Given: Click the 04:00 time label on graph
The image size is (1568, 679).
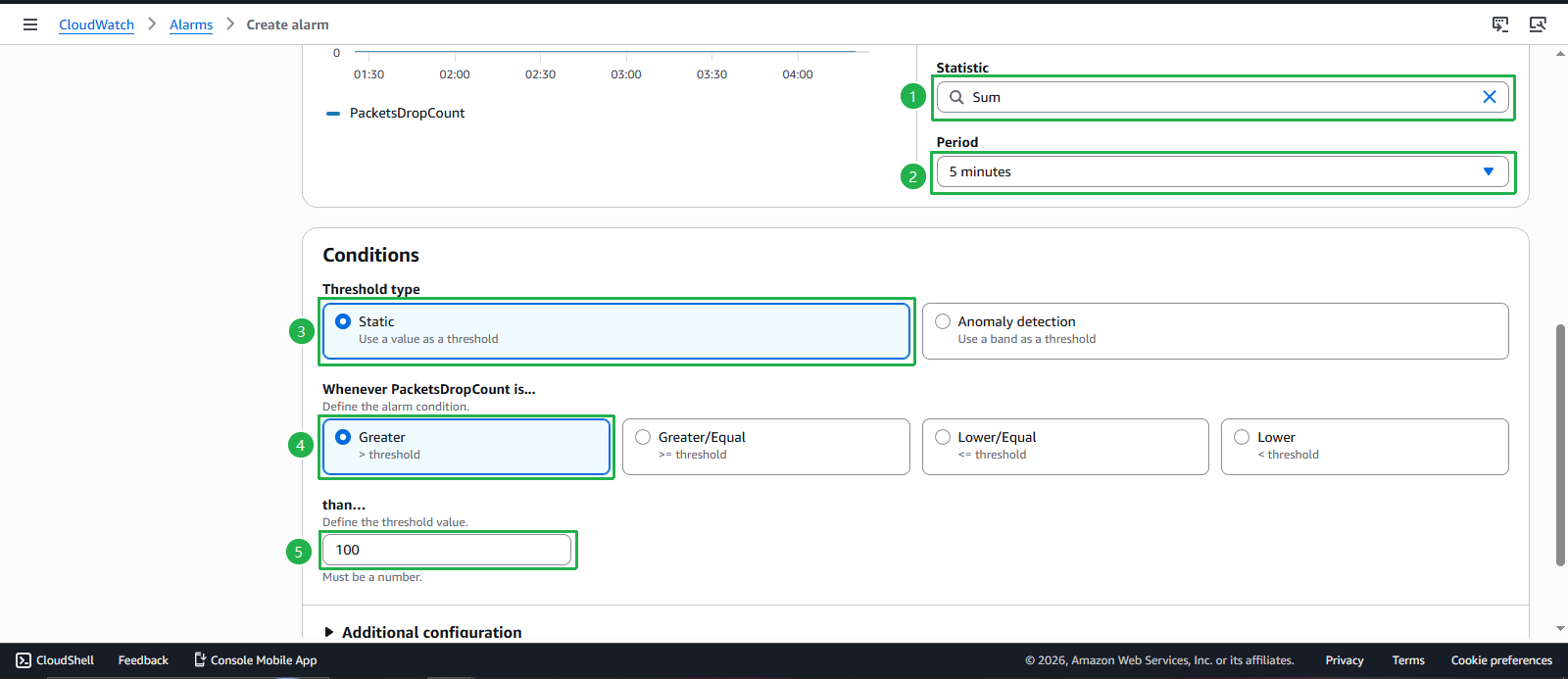Looking at the screenshot, I should (798, 74).
